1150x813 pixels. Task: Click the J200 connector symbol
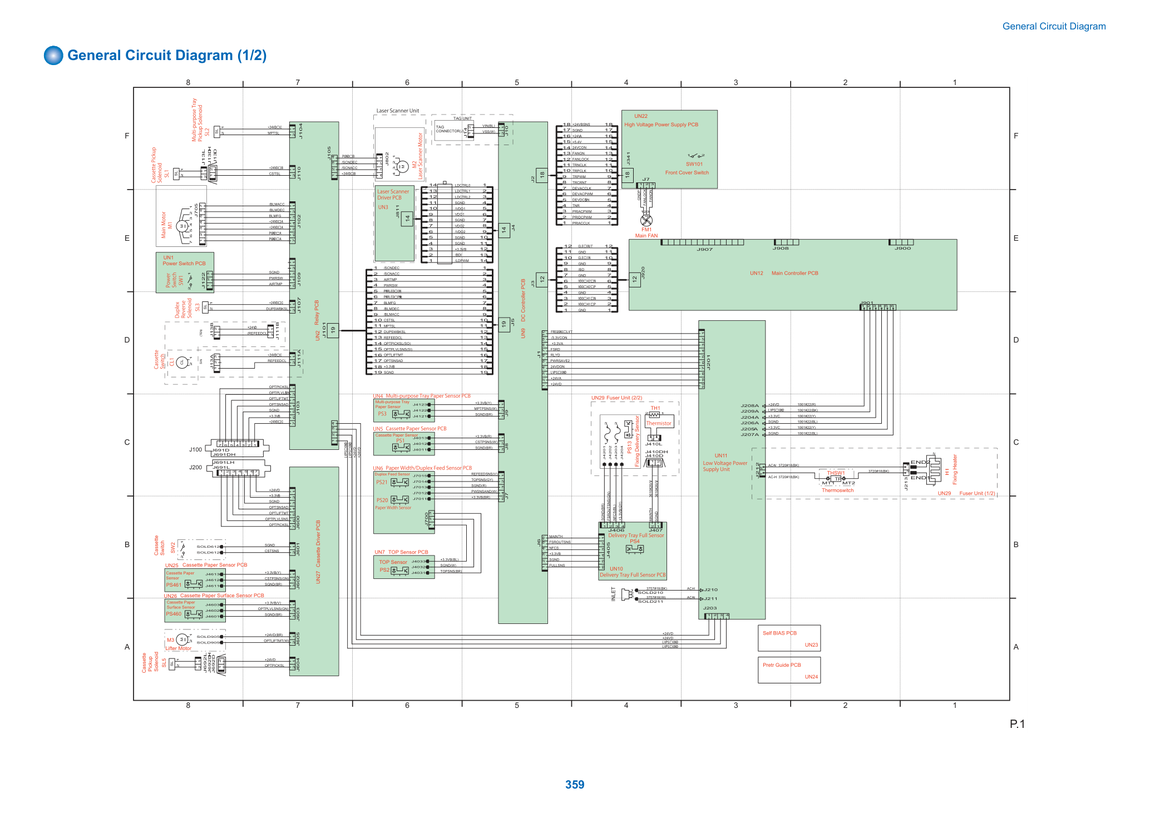tap(238, 469)
